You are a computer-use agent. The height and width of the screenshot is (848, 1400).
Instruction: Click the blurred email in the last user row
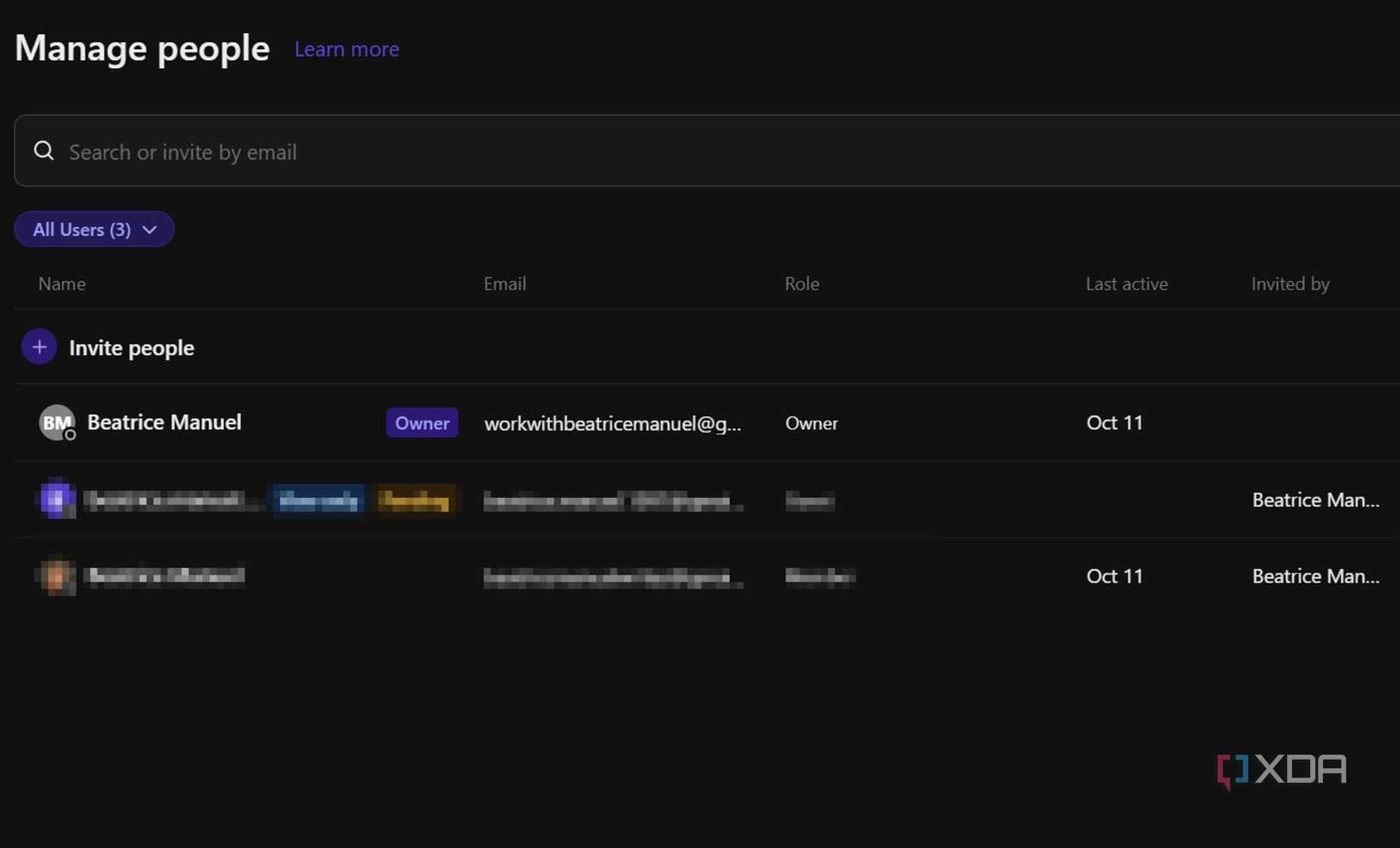click(613, 577)
